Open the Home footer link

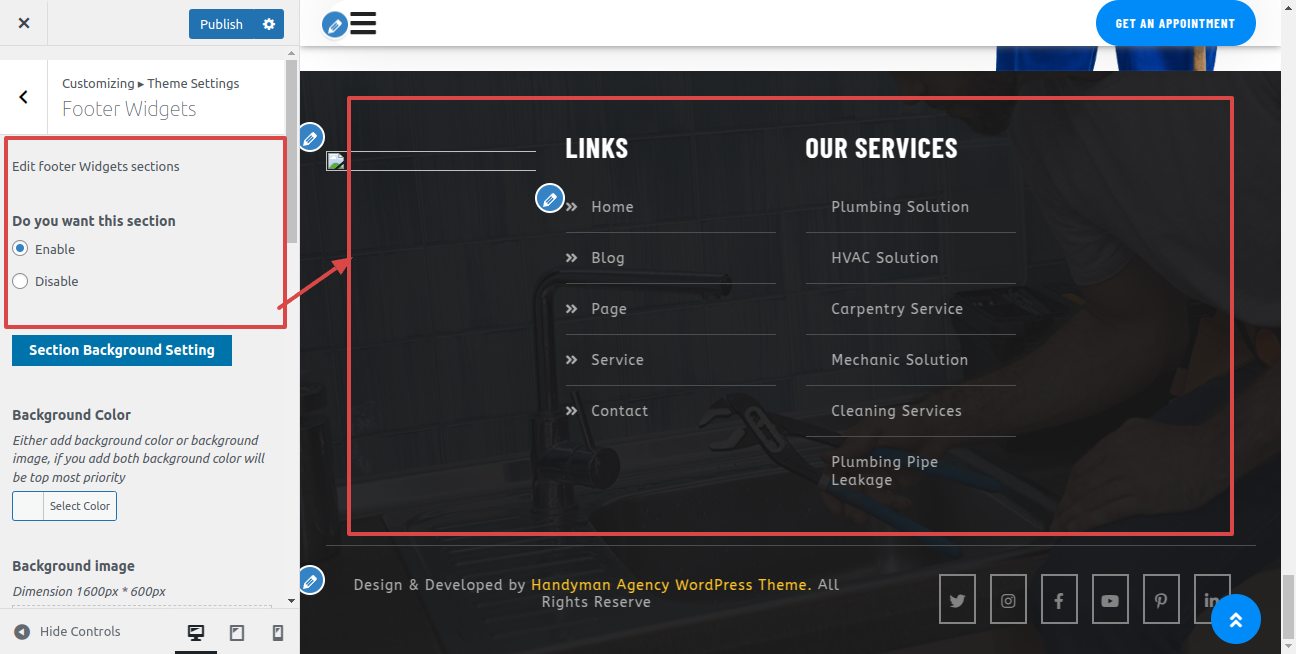point(612,207)
